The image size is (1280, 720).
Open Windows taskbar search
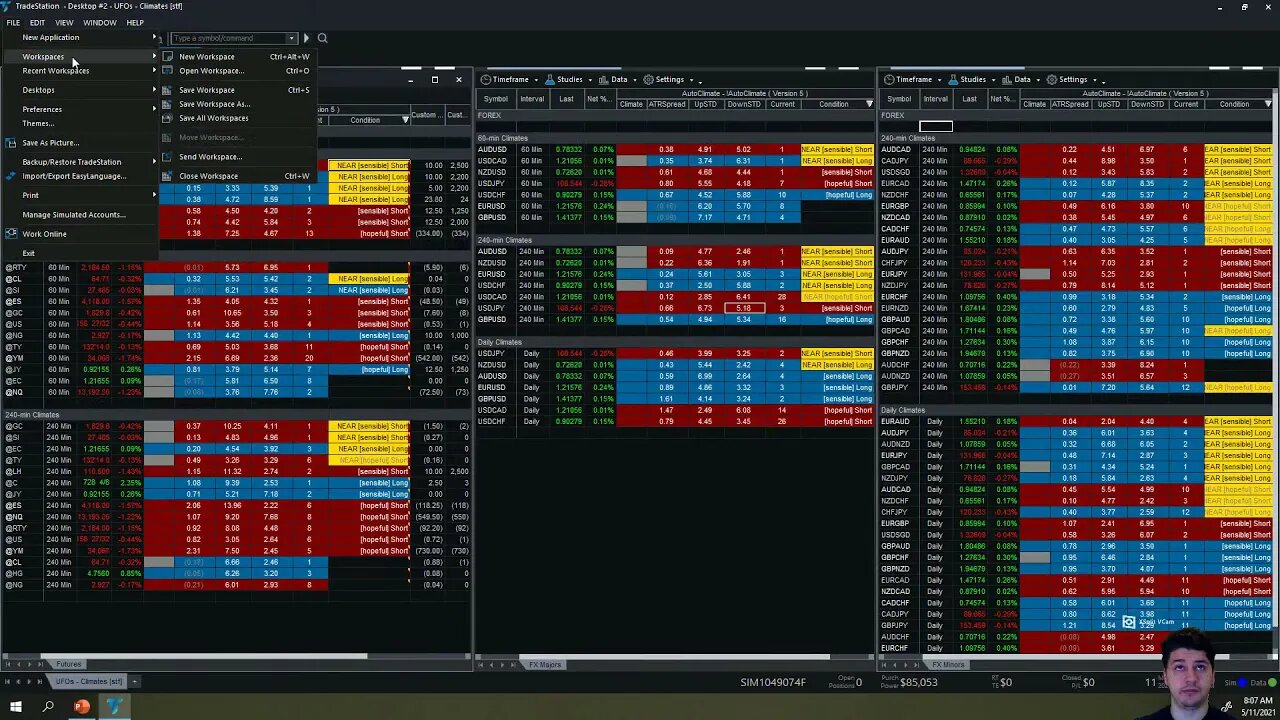click(47, 707)
